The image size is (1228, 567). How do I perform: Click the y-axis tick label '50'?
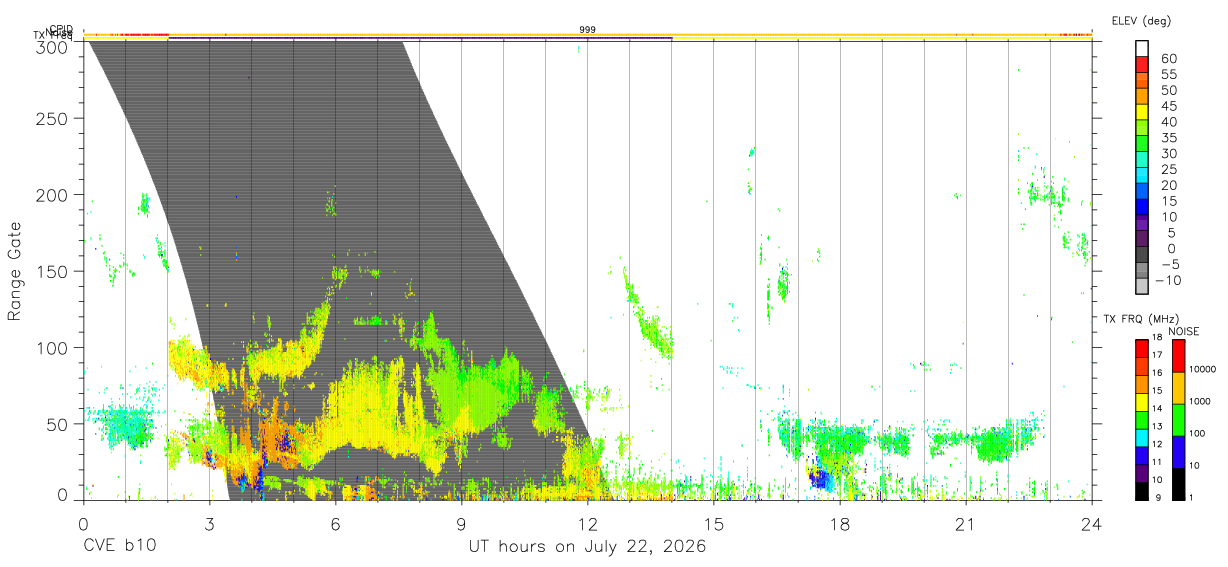(x=58, y=423)
